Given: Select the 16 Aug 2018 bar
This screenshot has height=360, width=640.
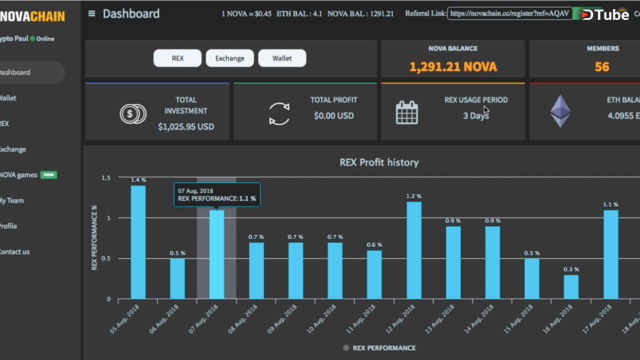Looking at the screenshot, I should click(x=571, y=287).
